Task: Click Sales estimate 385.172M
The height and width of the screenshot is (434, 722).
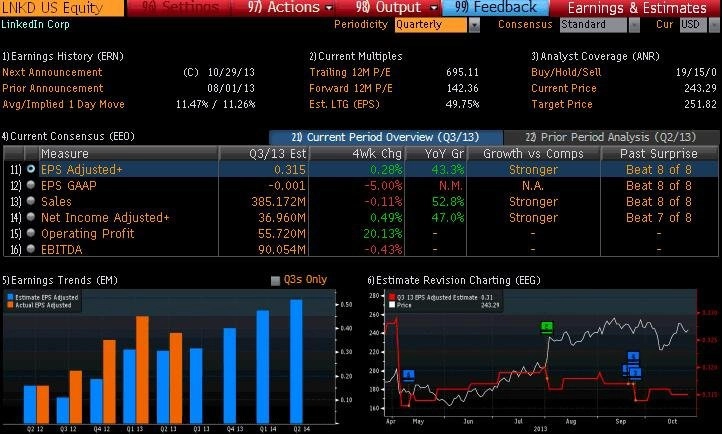Action: click(278, 202)
